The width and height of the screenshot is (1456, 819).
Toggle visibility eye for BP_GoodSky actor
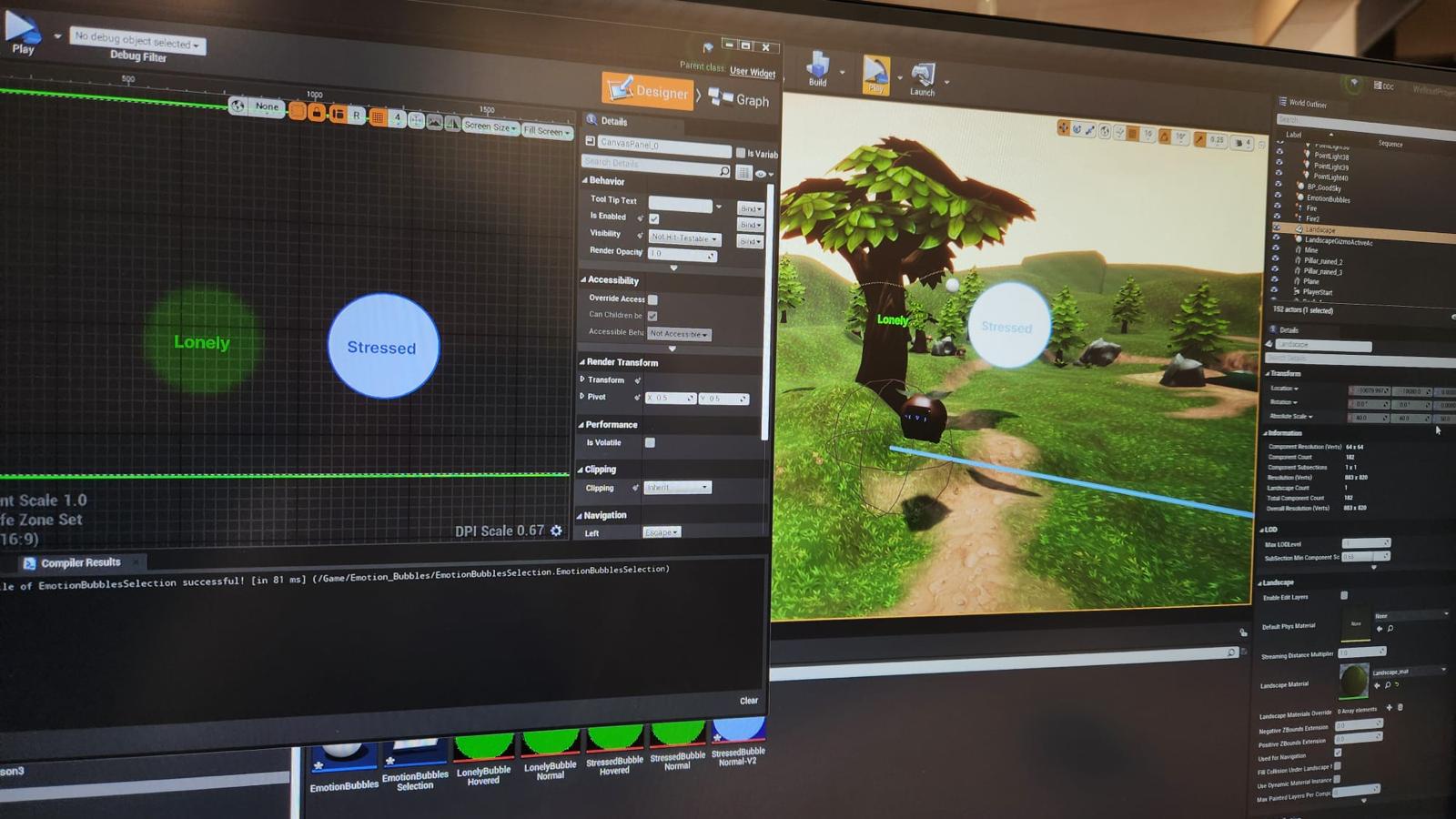pyautogui.click(x=1278, y=185)
